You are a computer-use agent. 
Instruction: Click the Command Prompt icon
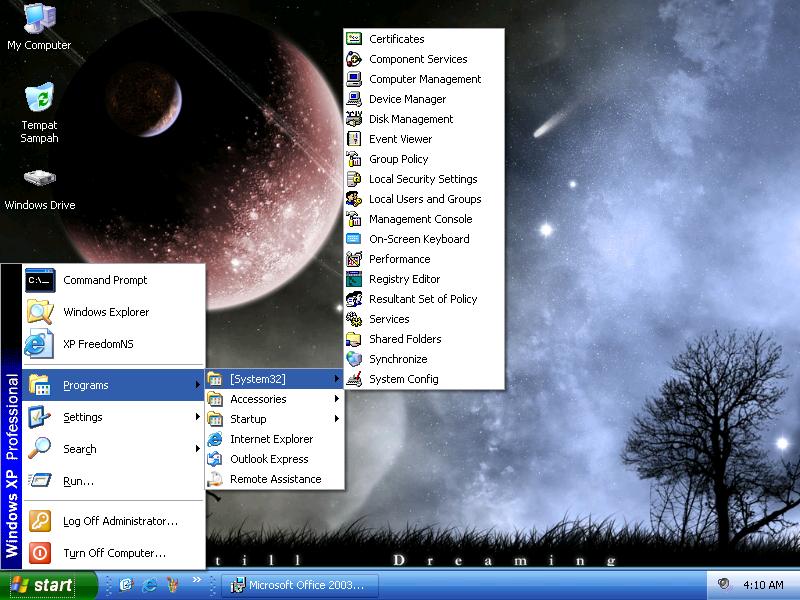39,280
